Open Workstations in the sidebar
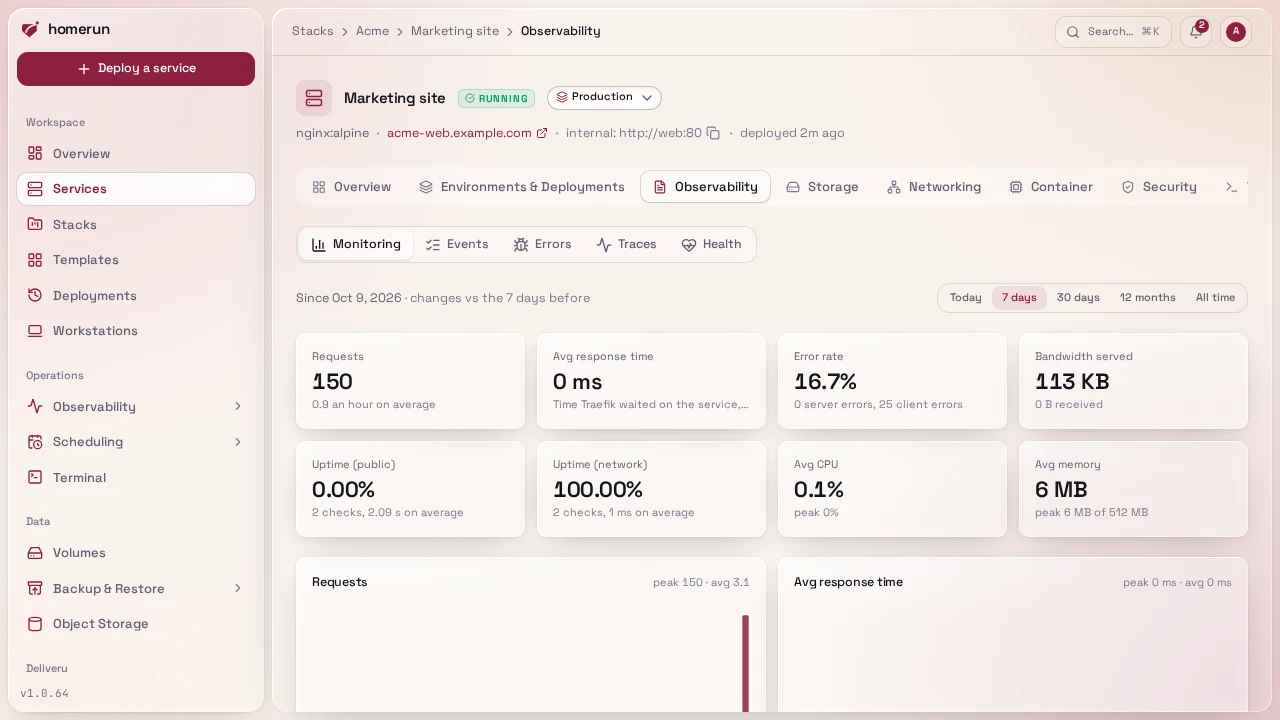The height and width of the screenshot is (720, 1280). [136, 331]
